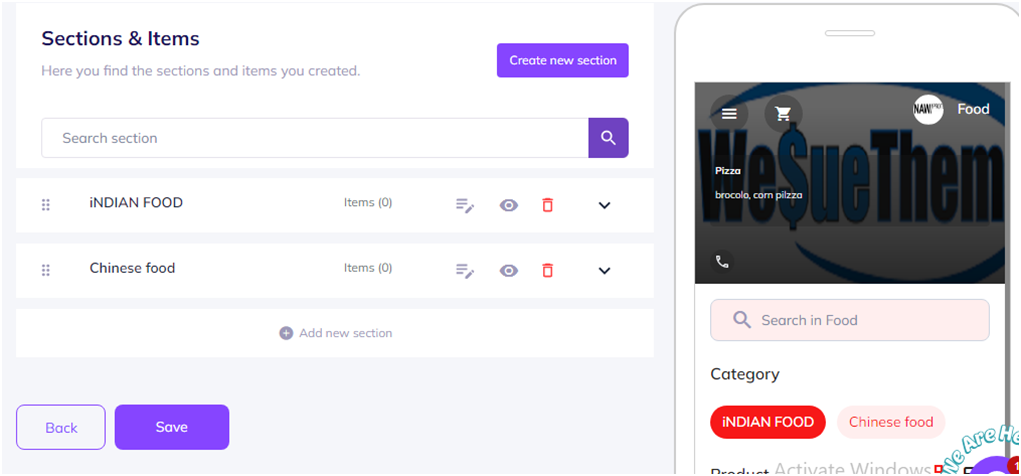Delete the iNDIAN FOOD section
Image resolution: width=1021 pixels, height=476 pixels.
pyautogui.click(x=548, y=205)
